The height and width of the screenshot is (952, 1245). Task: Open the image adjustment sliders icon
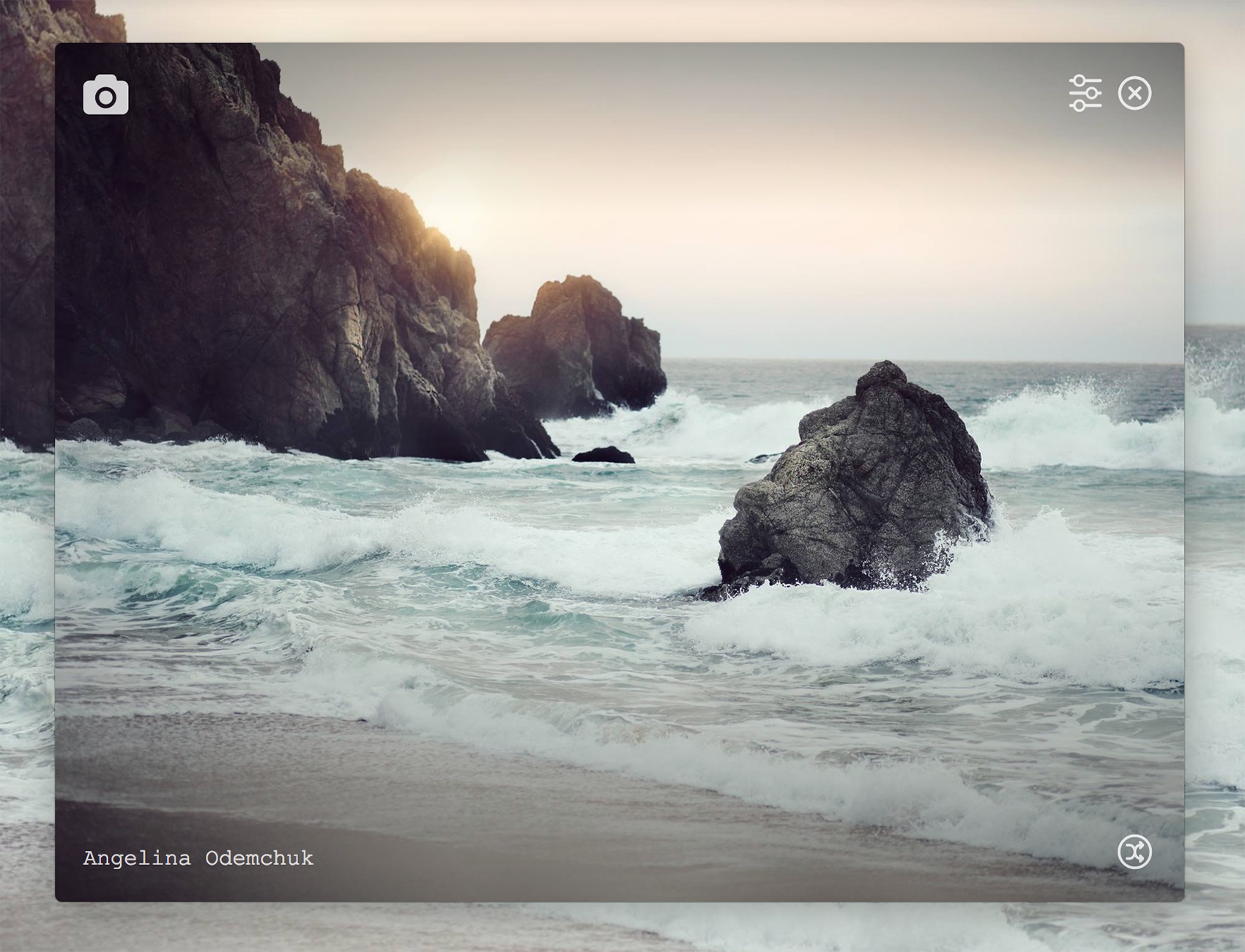[1085, 94]
